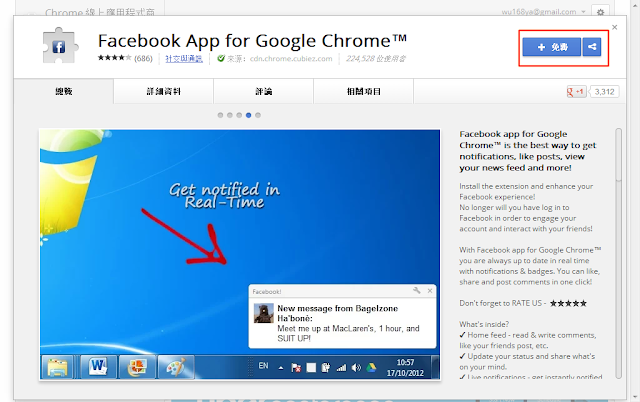Click the folder icon in the pictured taskbar
The image size is (640, 402).
click(58, 367)
